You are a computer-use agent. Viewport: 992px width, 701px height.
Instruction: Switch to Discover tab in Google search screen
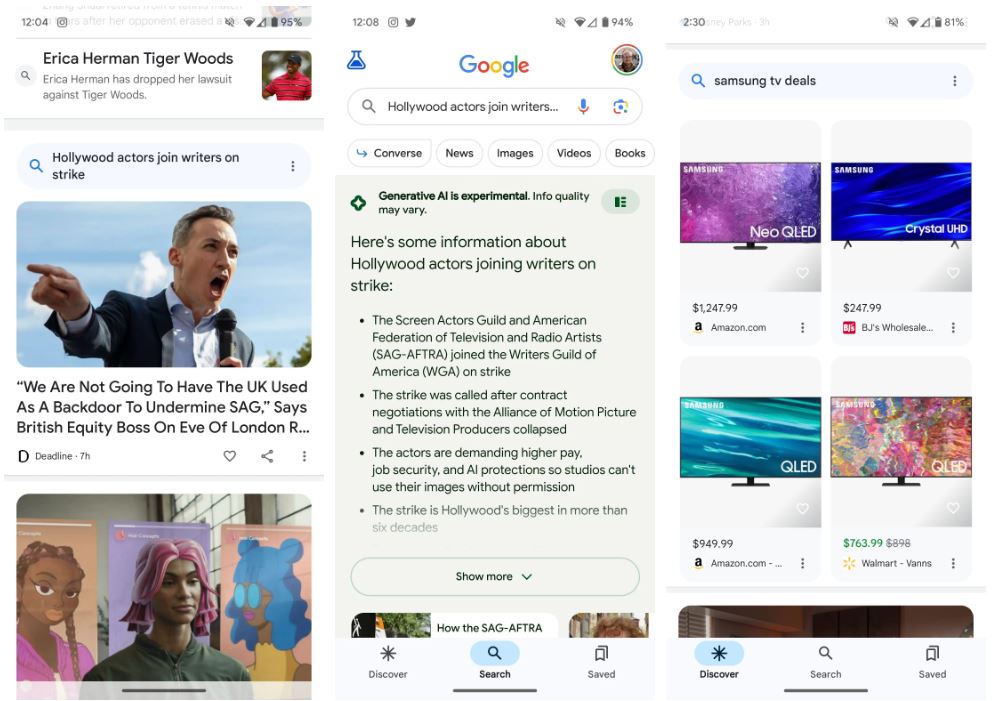pyautogui.click(x=388, y=662)
